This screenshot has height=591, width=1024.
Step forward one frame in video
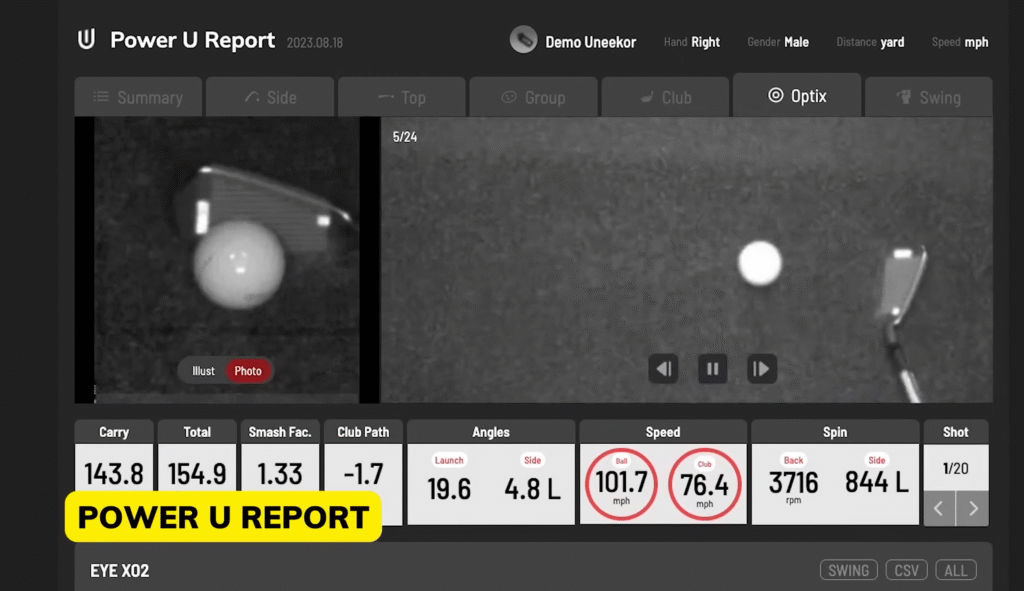(762, 369)
